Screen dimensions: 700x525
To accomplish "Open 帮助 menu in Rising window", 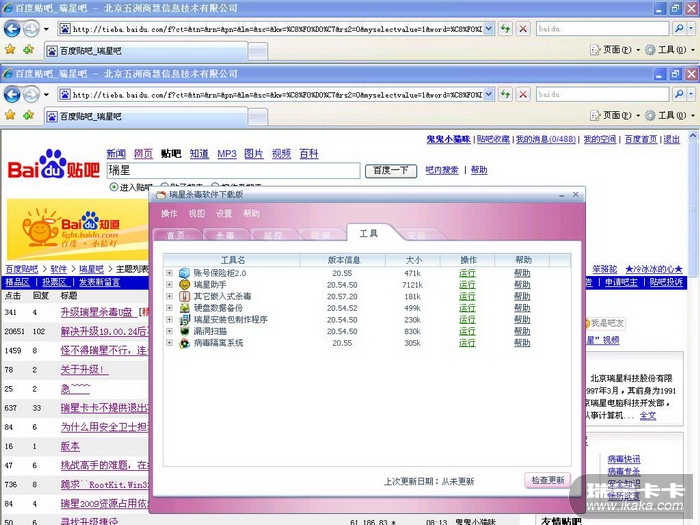I will (251, 213).
